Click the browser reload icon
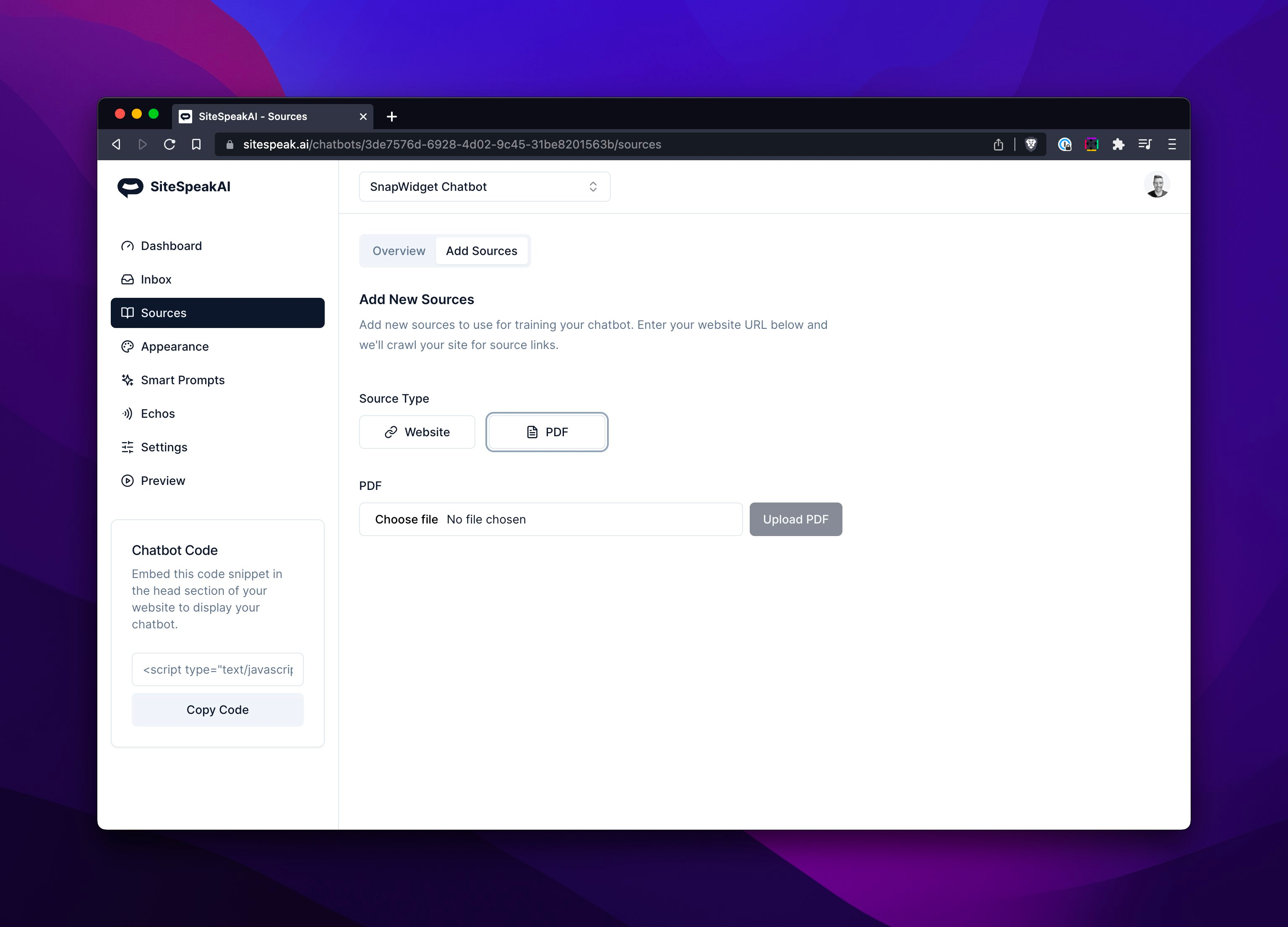The height and width of the screenshot is (927, 1288). click(x=169, y=144)
